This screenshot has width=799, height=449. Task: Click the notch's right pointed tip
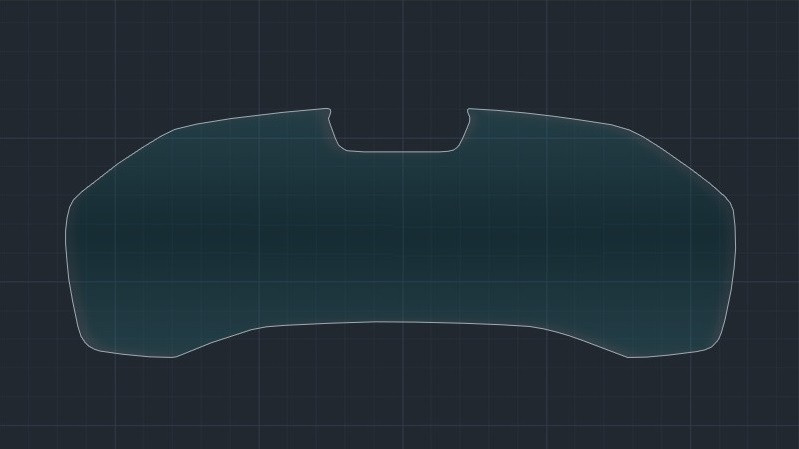(x=468, y=109)
